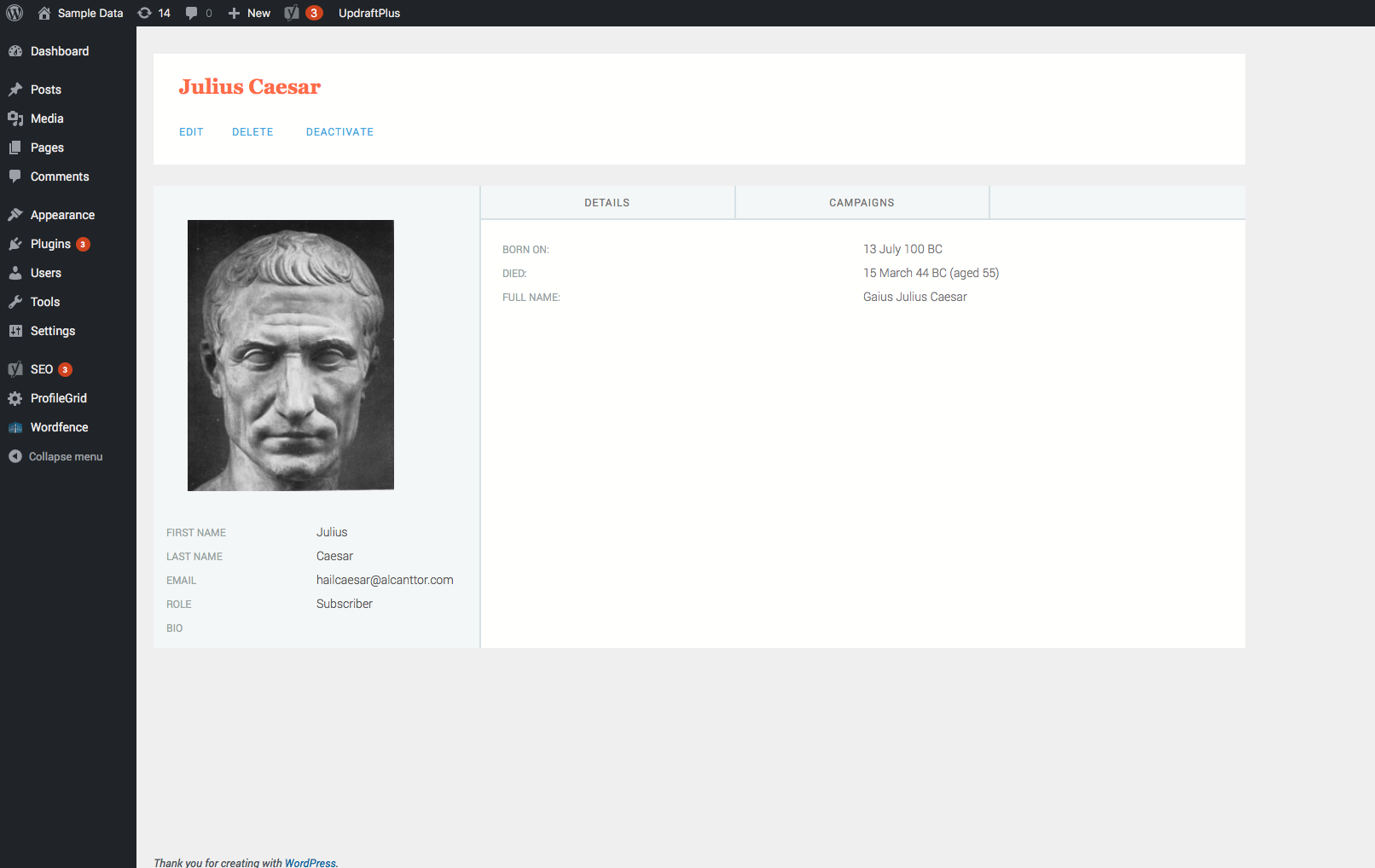
Task: Click the Julius Caesar profile photo
Action: pos(291,355)
